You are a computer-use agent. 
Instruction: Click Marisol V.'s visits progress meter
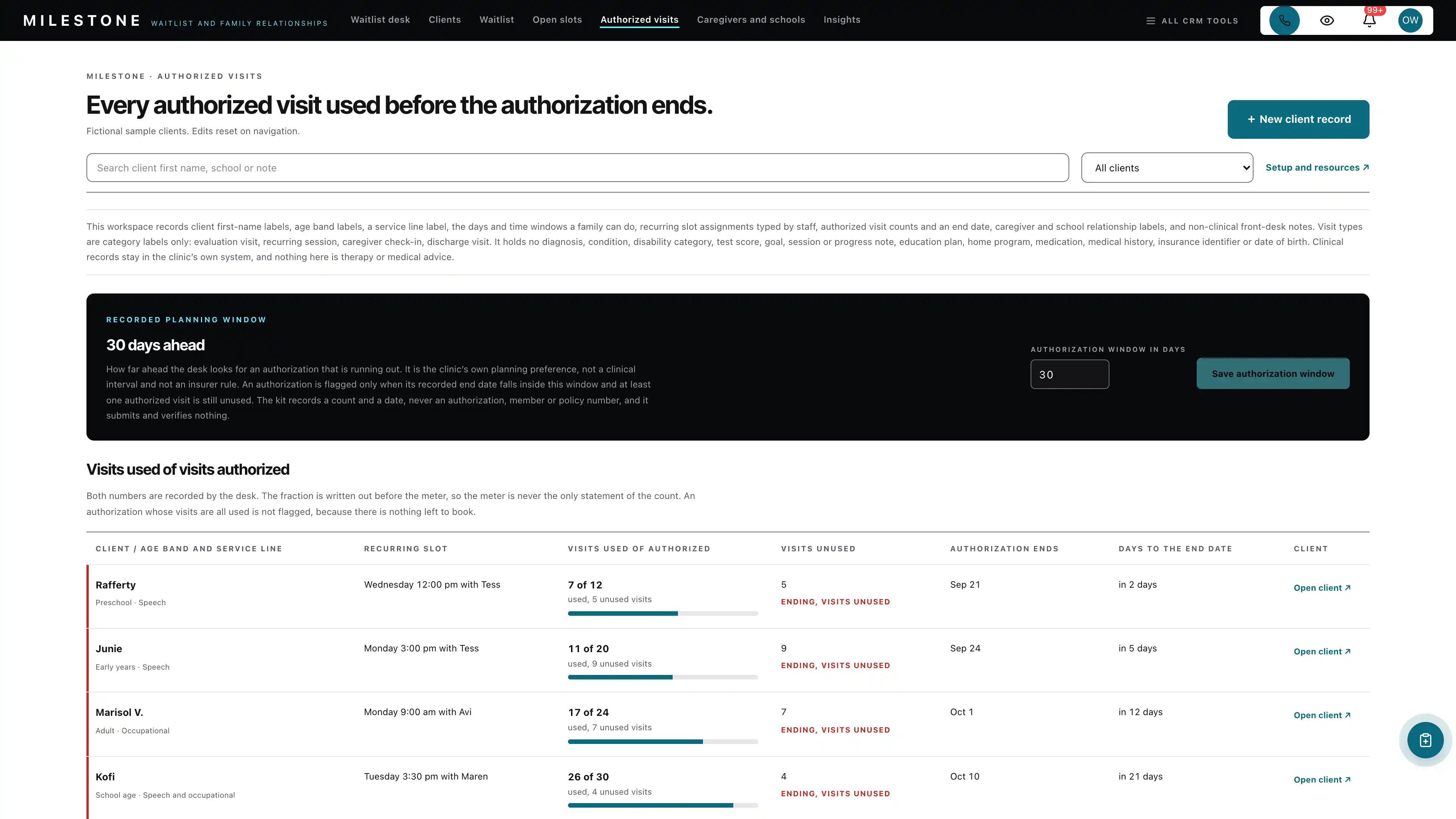pos(662,742)
